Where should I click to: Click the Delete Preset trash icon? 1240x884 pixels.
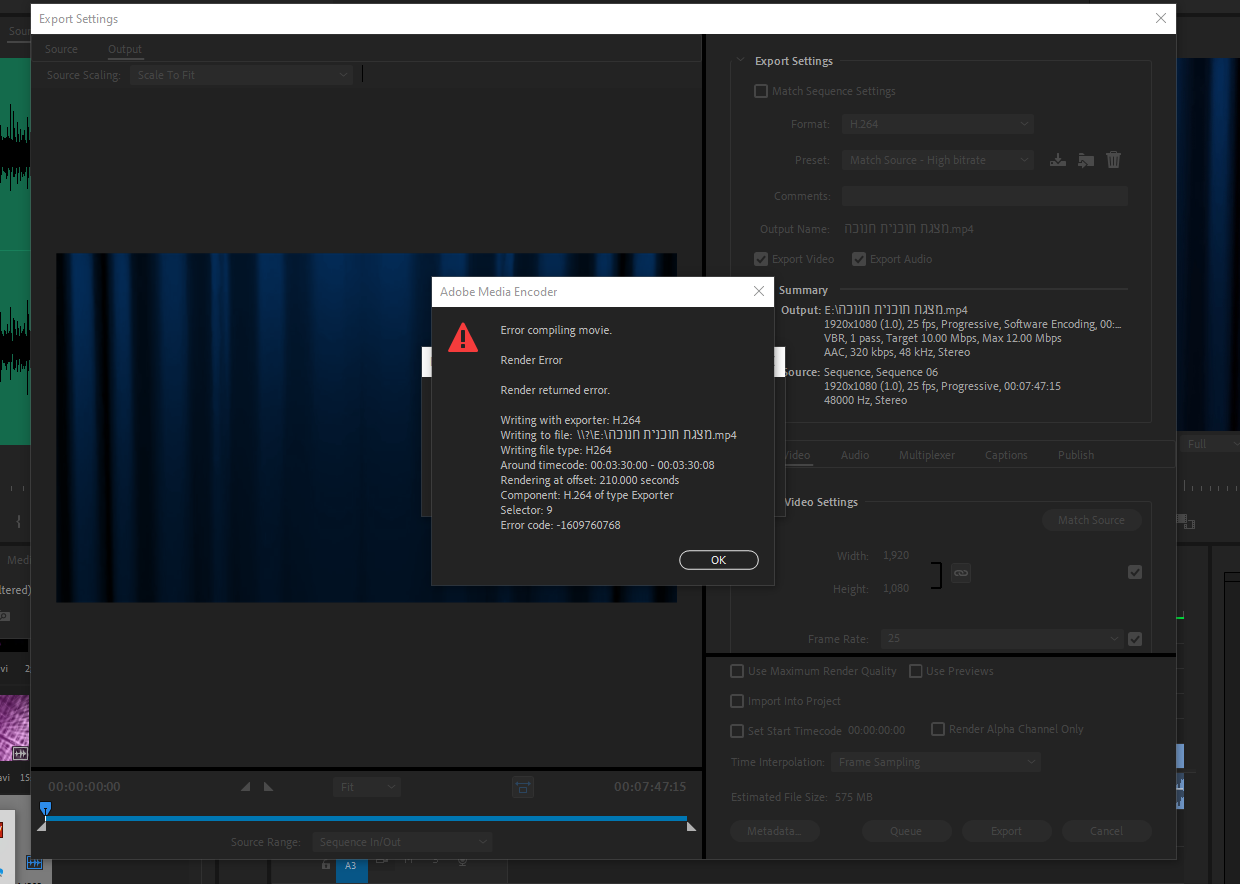[1114, 160]
